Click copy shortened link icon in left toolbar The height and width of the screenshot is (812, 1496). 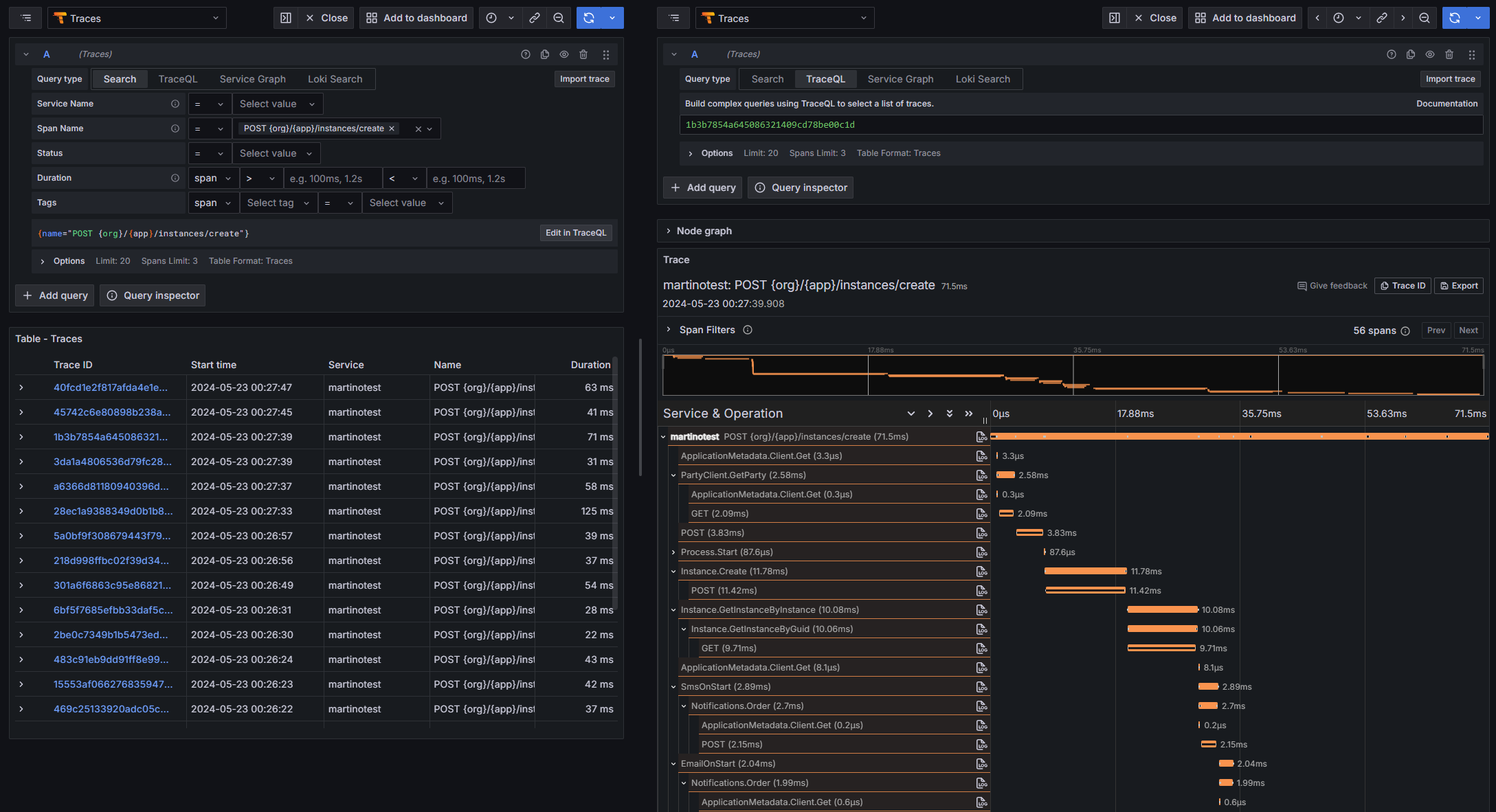pyautogui.click(x=535, y=18)
